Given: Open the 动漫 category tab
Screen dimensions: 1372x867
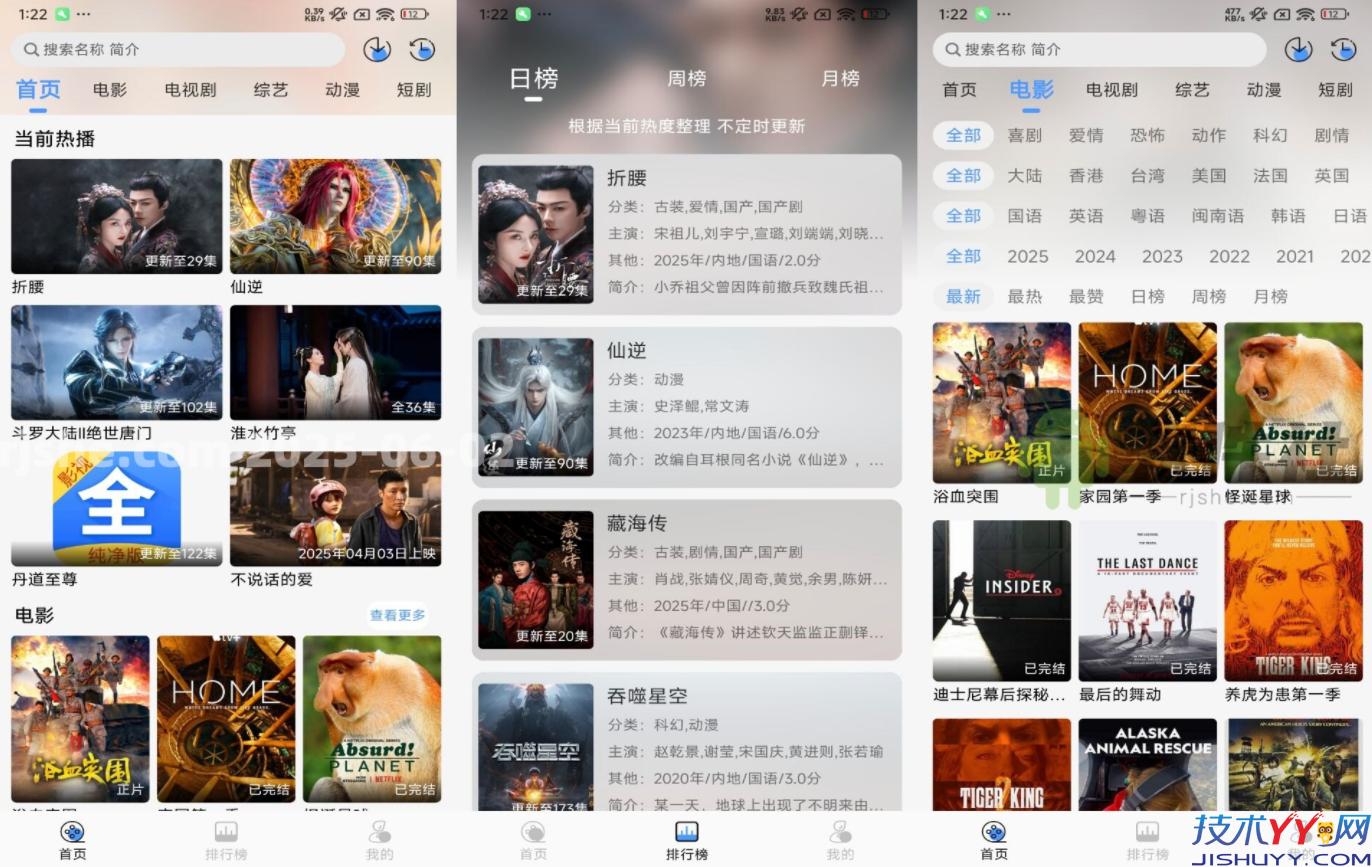Looking at the screenshot, I should tap(342, 89).
